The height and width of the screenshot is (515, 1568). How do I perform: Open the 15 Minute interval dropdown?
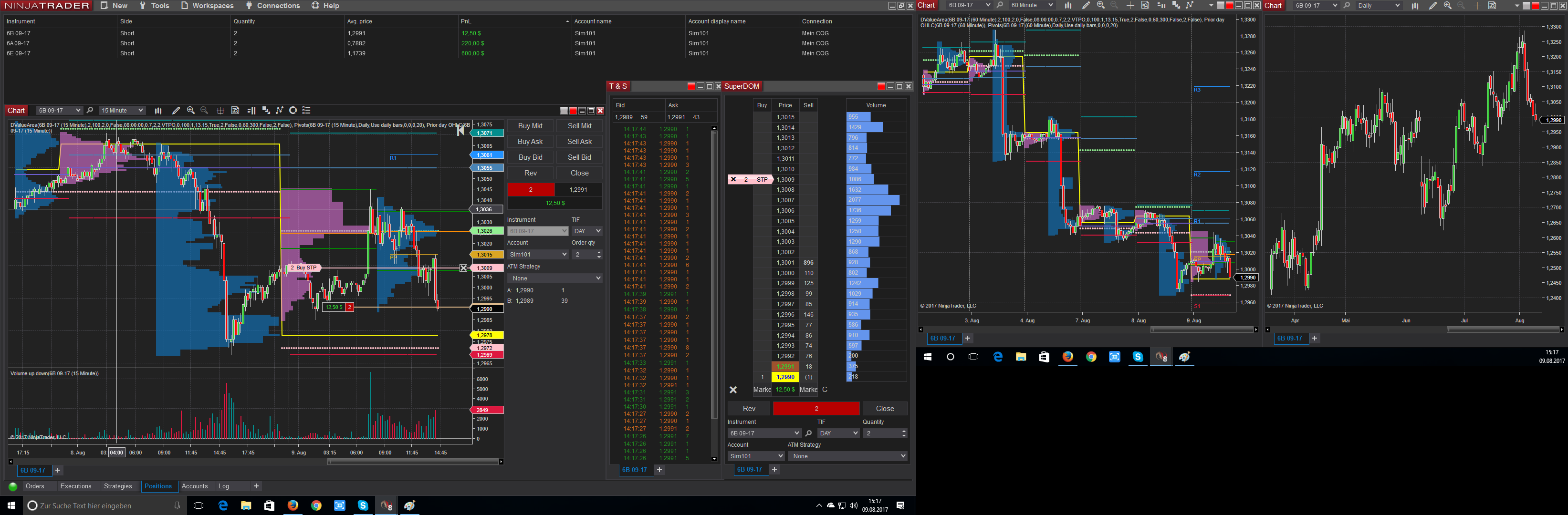(122, 111)
